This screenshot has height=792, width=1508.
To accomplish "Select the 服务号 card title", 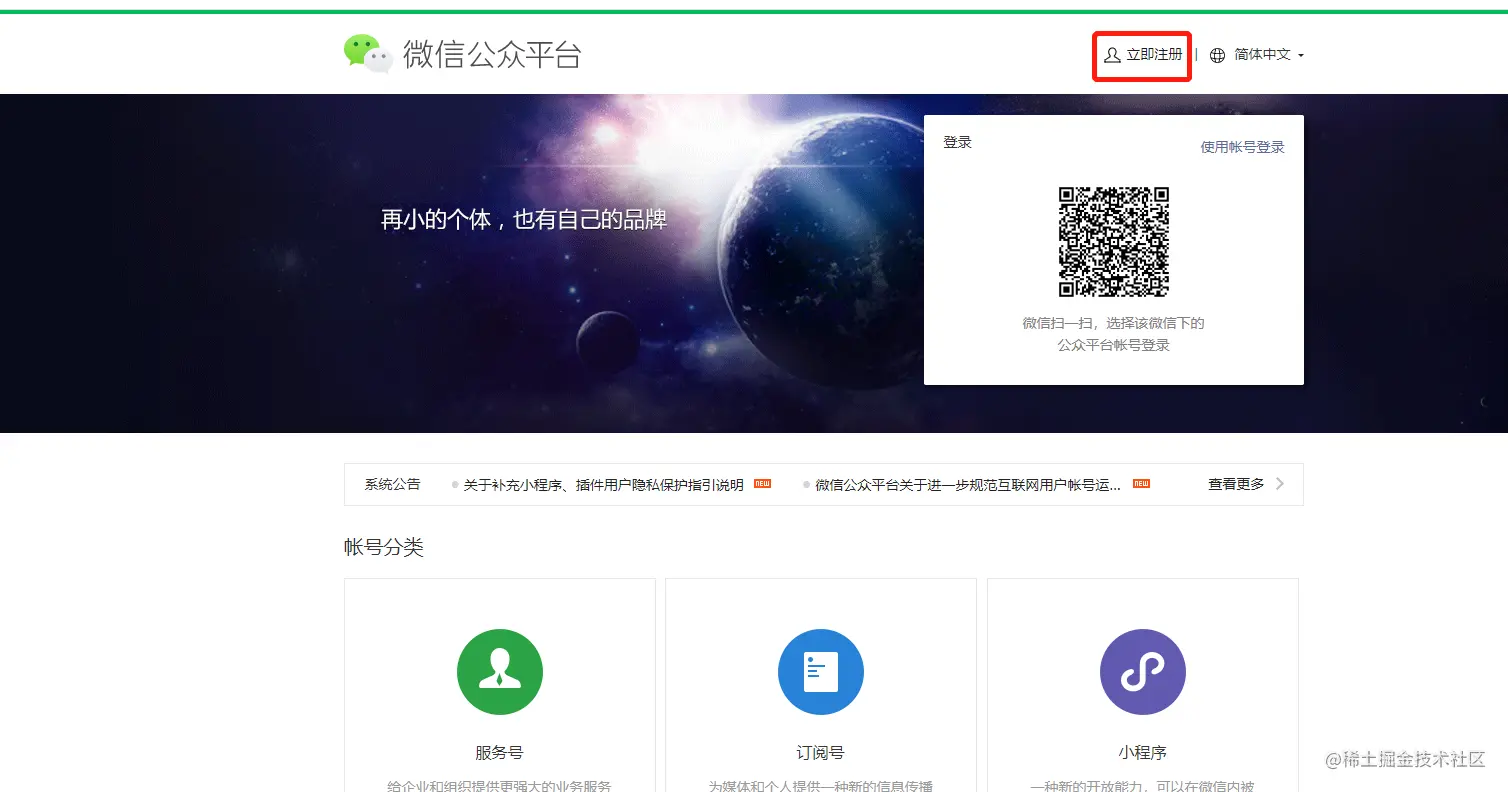I will pos(499,753).
